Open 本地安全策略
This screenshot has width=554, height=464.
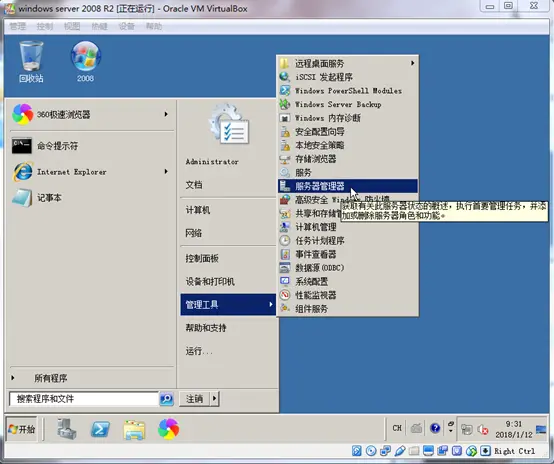point(348,145)
